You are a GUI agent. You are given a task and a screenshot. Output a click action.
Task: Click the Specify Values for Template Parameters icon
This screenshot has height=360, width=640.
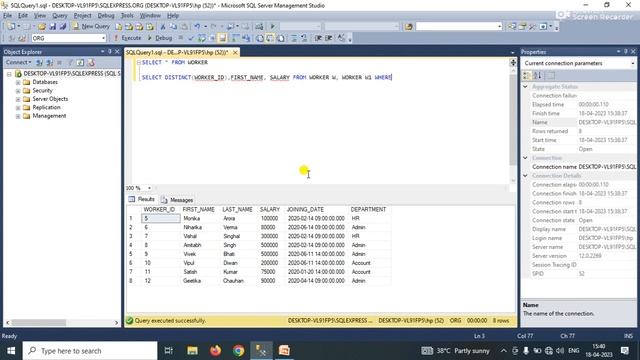(341, 38)
